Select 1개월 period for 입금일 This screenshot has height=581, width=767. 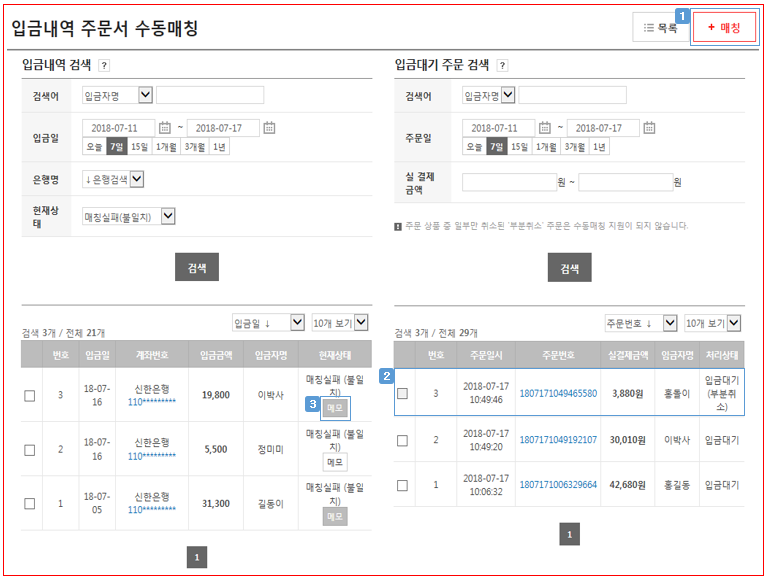point(166,147)
